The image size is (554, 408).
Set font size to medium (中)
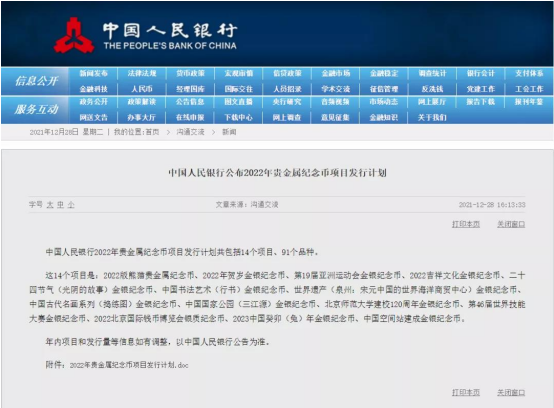(60, 205)
